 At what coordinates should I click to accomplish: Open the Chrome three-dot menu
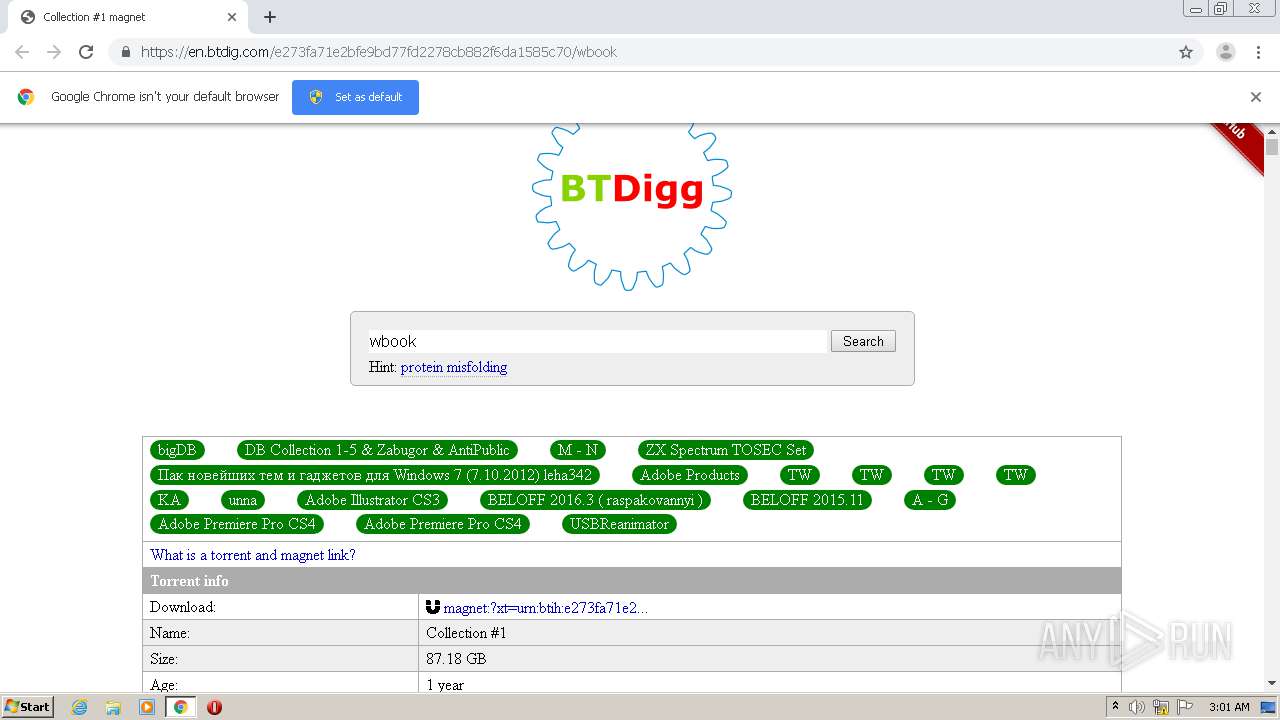(x=1258, y=52)
